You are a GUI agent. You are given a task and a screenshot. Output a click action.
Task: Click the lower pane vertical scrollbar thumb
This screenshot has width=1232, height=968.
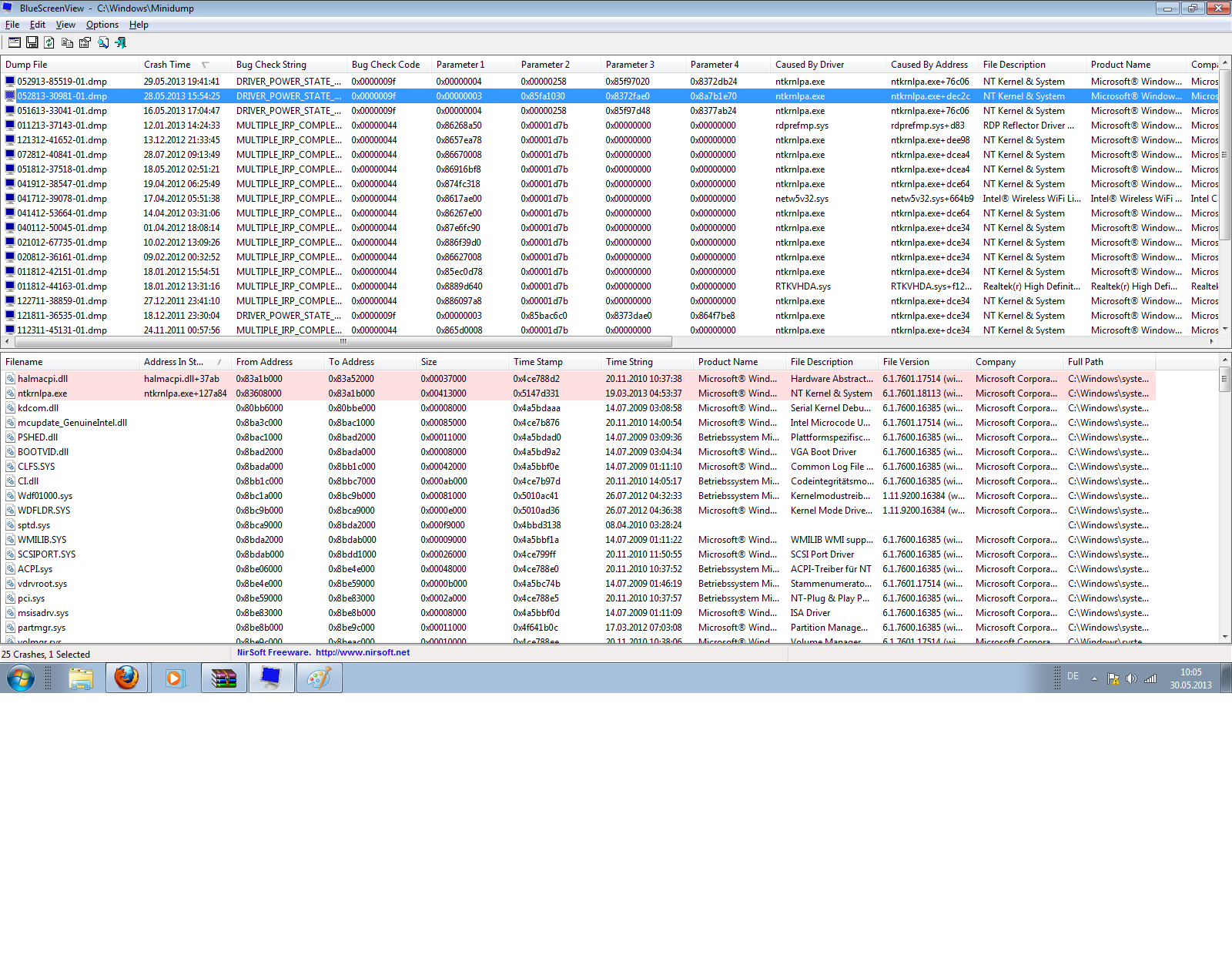coord(1225,379)
